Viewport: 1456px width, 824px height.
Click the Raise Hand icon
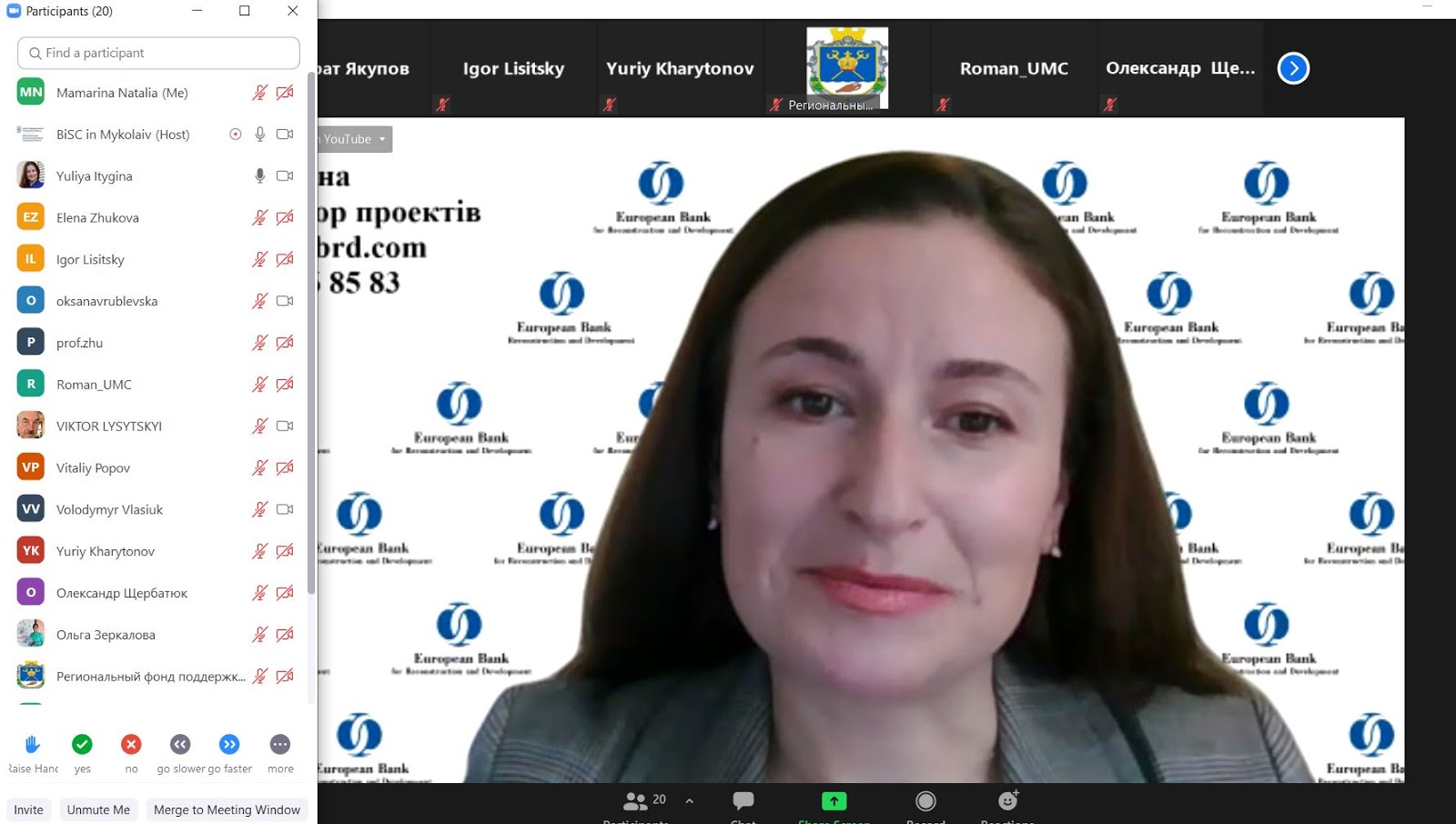click(32, 745)
